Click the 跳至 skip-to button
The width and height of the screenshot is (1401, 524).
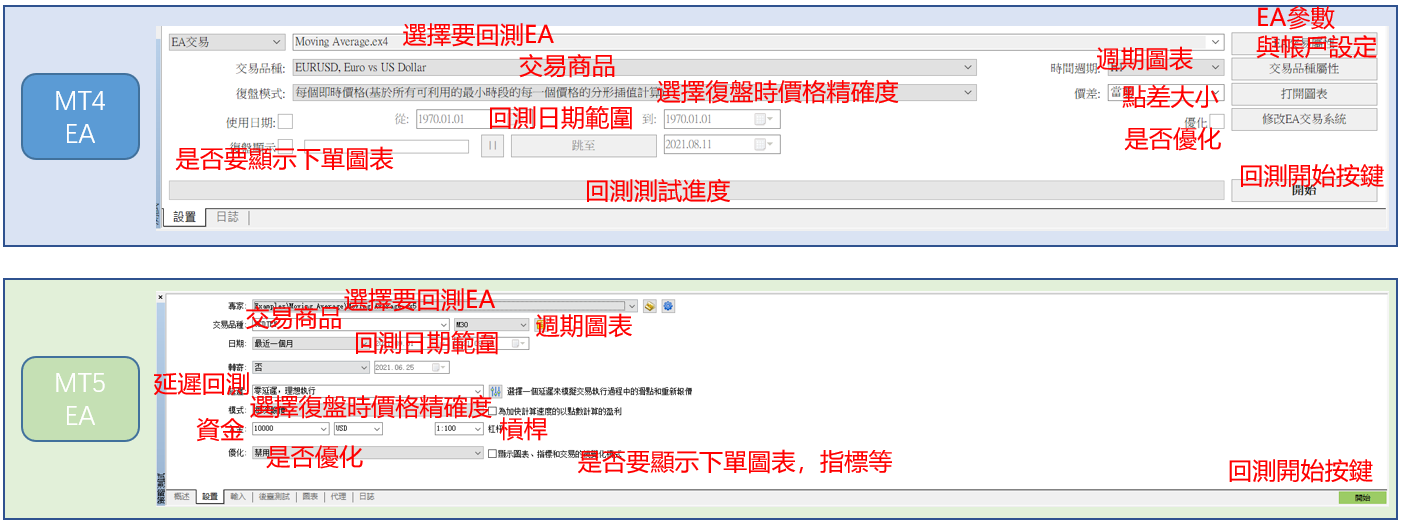(584, 146)
